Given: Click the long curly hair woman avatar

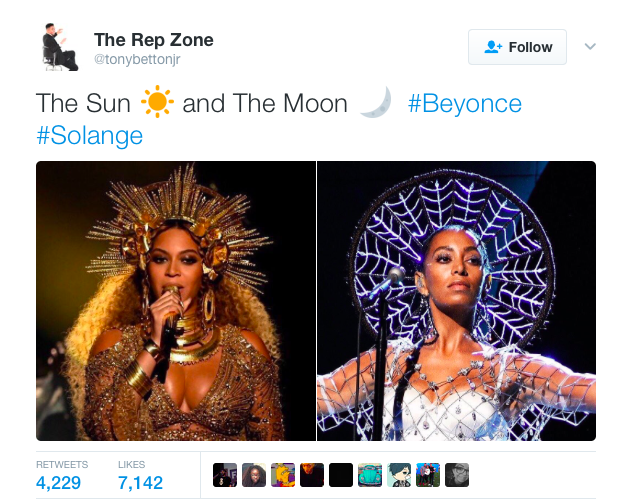Looking at the screenshot, I should [254, 475].
